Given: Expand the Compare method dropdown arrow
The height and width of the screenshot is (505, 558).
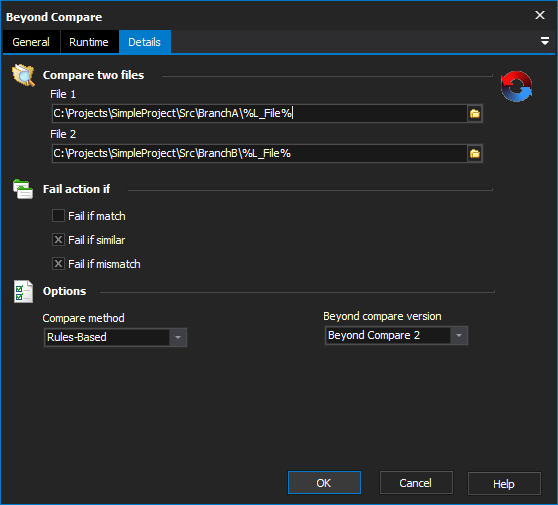Looking at the screenshot, I should (178, 337).
